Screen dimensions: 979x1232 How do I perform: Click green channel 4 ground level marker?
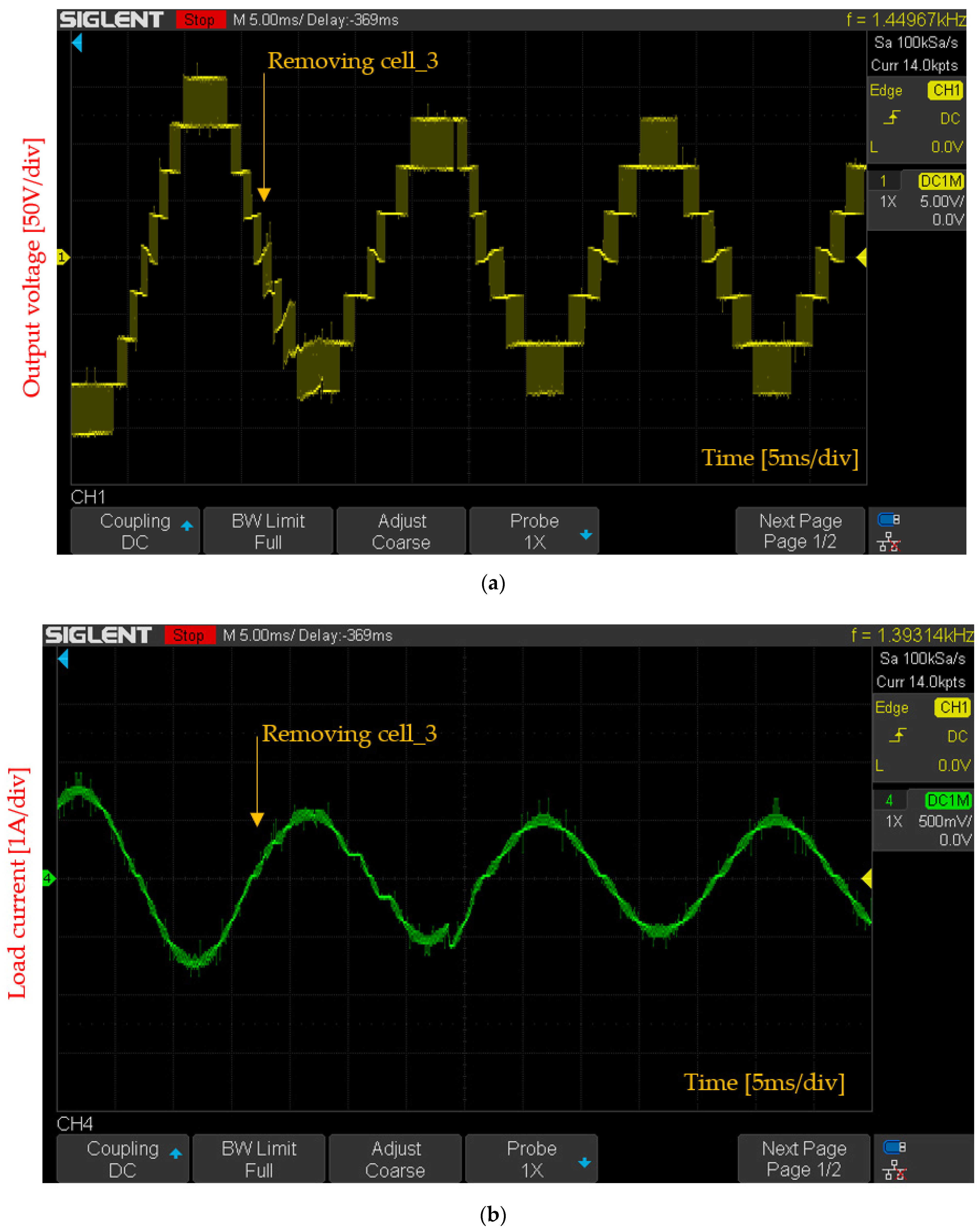point(49,878)
